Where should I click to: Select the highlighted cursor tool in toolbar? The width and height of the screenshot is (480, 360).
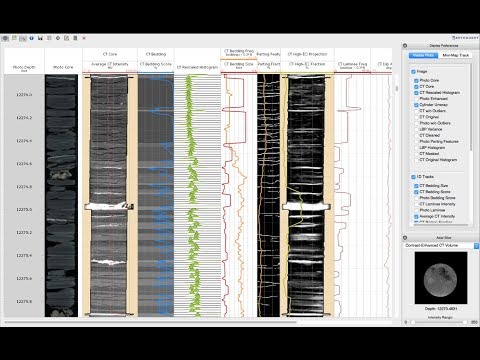tap(23, 38)
